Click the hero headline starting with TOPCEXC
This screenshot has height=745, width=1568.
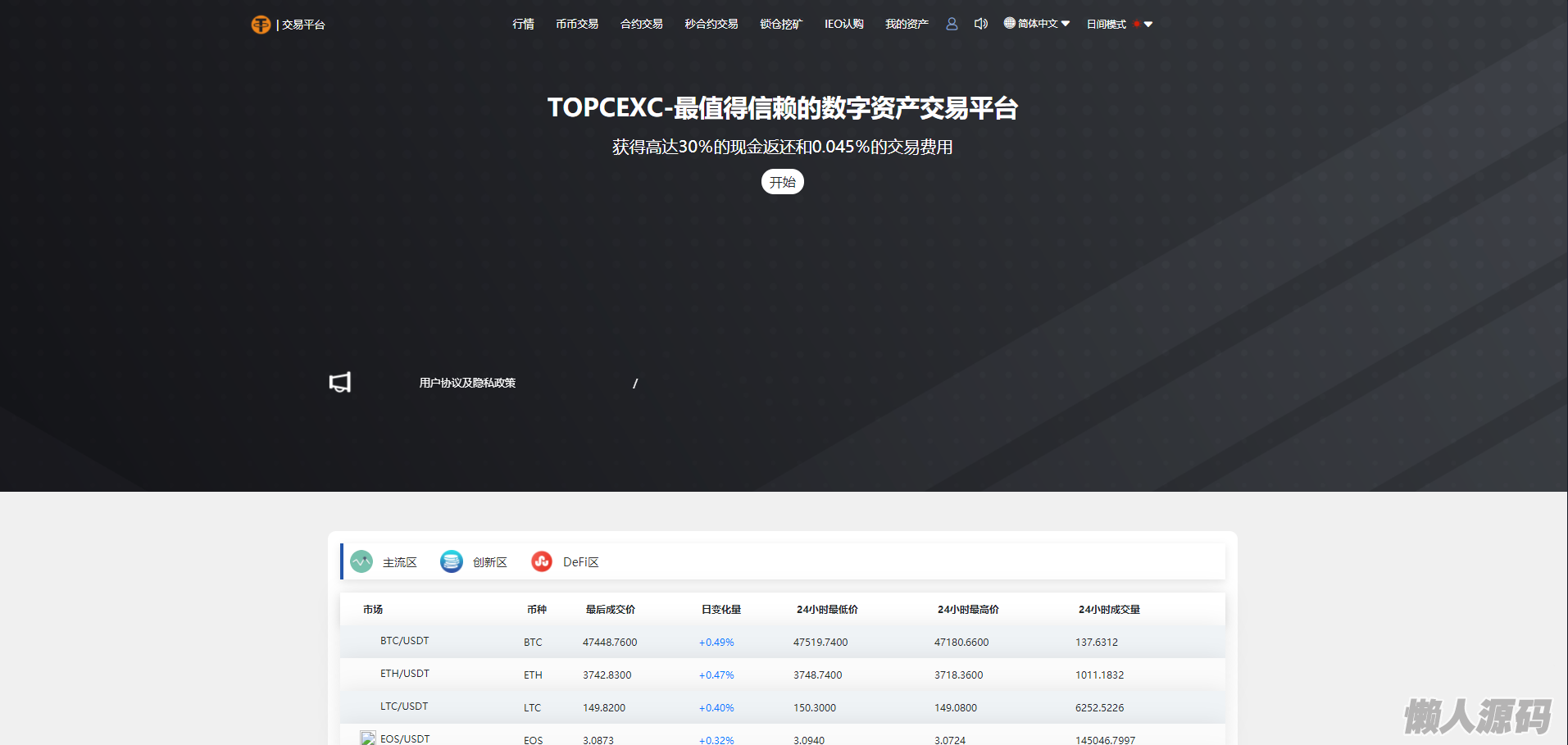tap(783, 108)
